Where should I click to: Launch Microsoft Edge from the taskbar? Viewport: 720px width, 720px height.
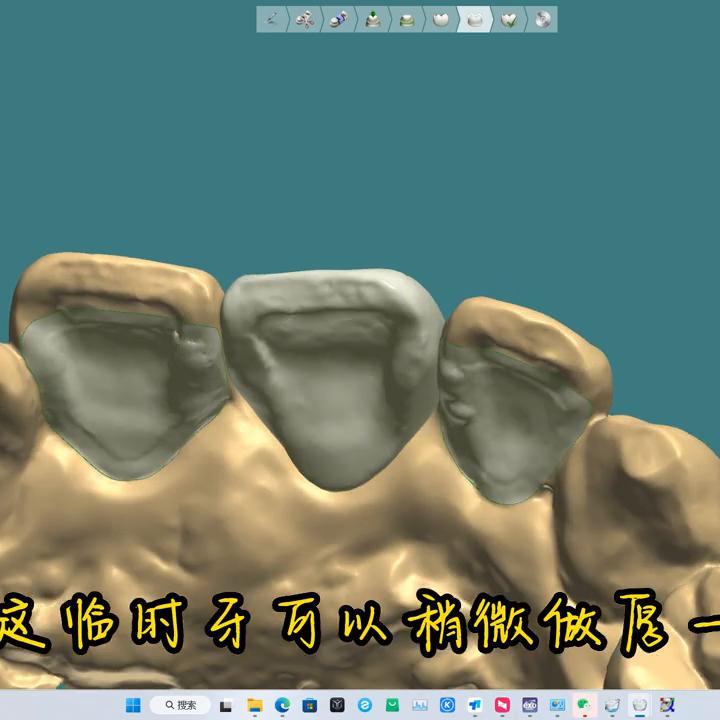coord(282,704)
